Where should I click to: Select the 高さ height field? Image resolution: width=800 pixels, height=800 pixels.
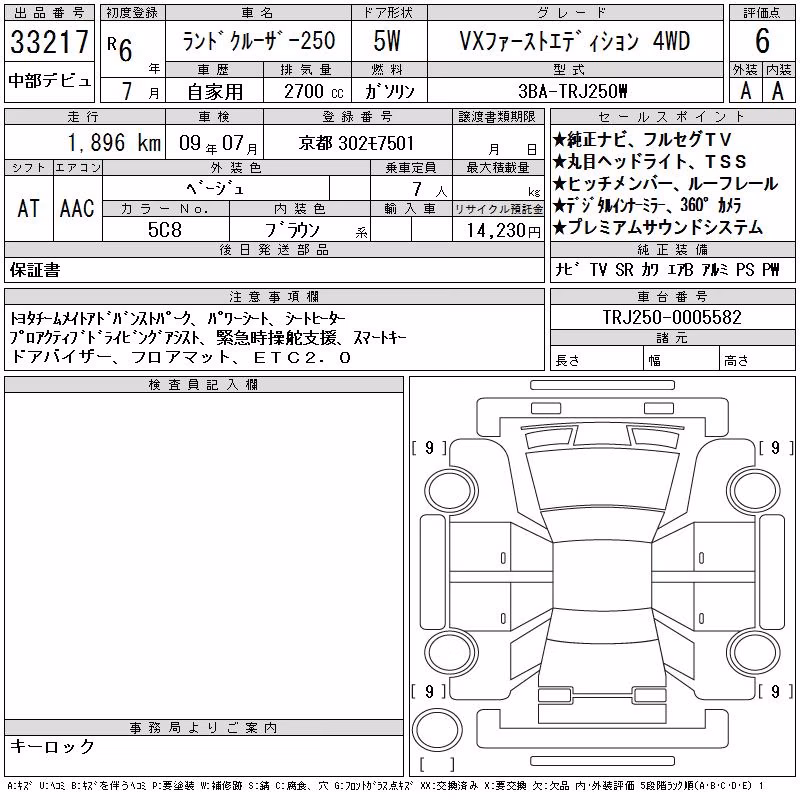[x=757, y=358]
